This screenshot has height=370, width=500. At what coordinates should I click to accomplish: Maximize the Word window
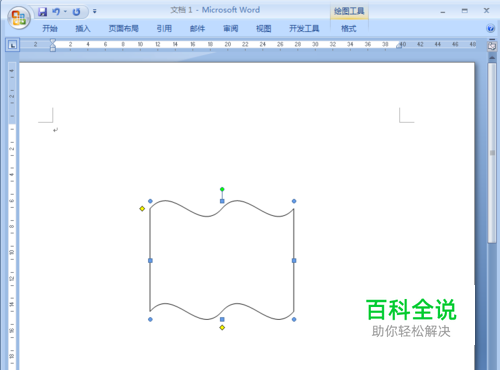pos(464,11)
